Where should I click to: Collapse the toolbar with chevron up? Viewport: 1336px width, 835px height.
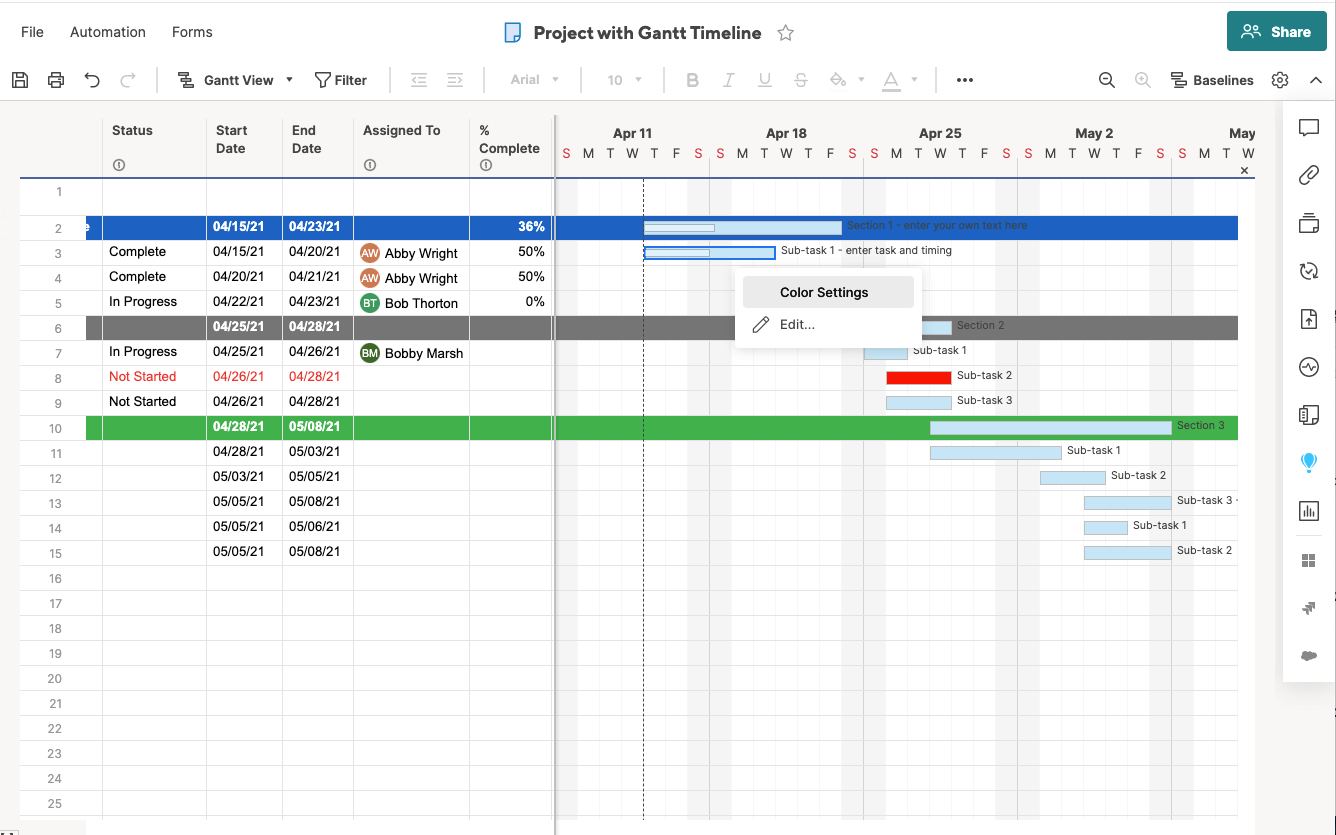pyautogui.click(x=1316, y=80)
